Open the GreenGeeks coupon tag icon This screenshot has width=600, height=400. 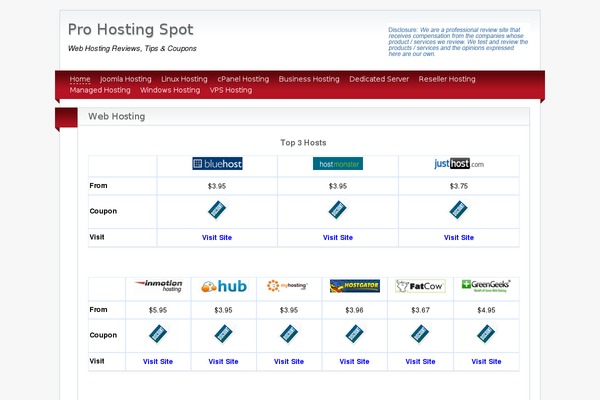pos(486,334)
